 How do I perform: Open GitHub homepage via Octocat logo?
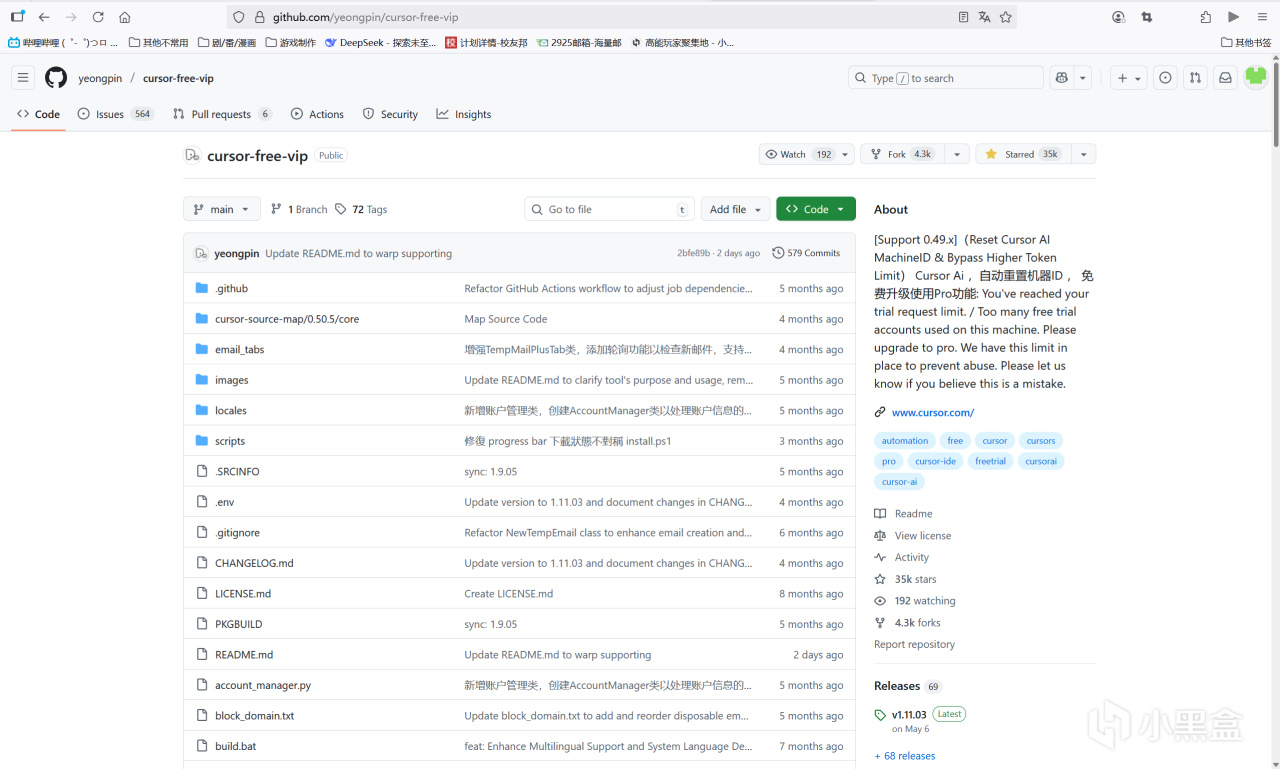(x=56, y=78)
